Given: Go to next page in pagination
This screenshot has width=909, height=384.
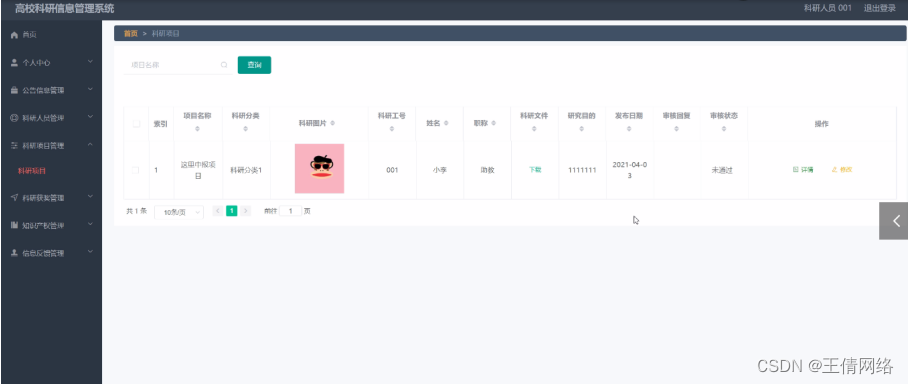Looking at the screenshot, I should coord(246,211).
